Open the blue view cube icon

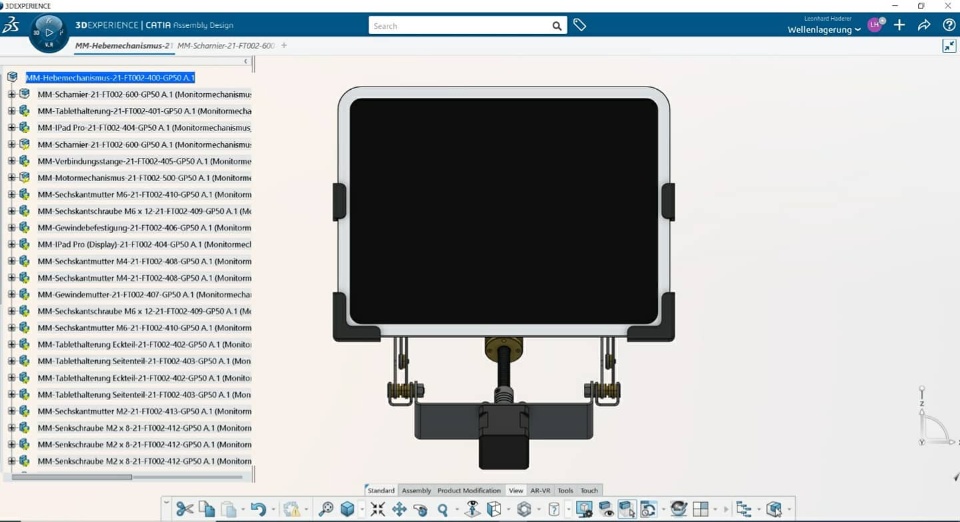click(x=347, y=509)
